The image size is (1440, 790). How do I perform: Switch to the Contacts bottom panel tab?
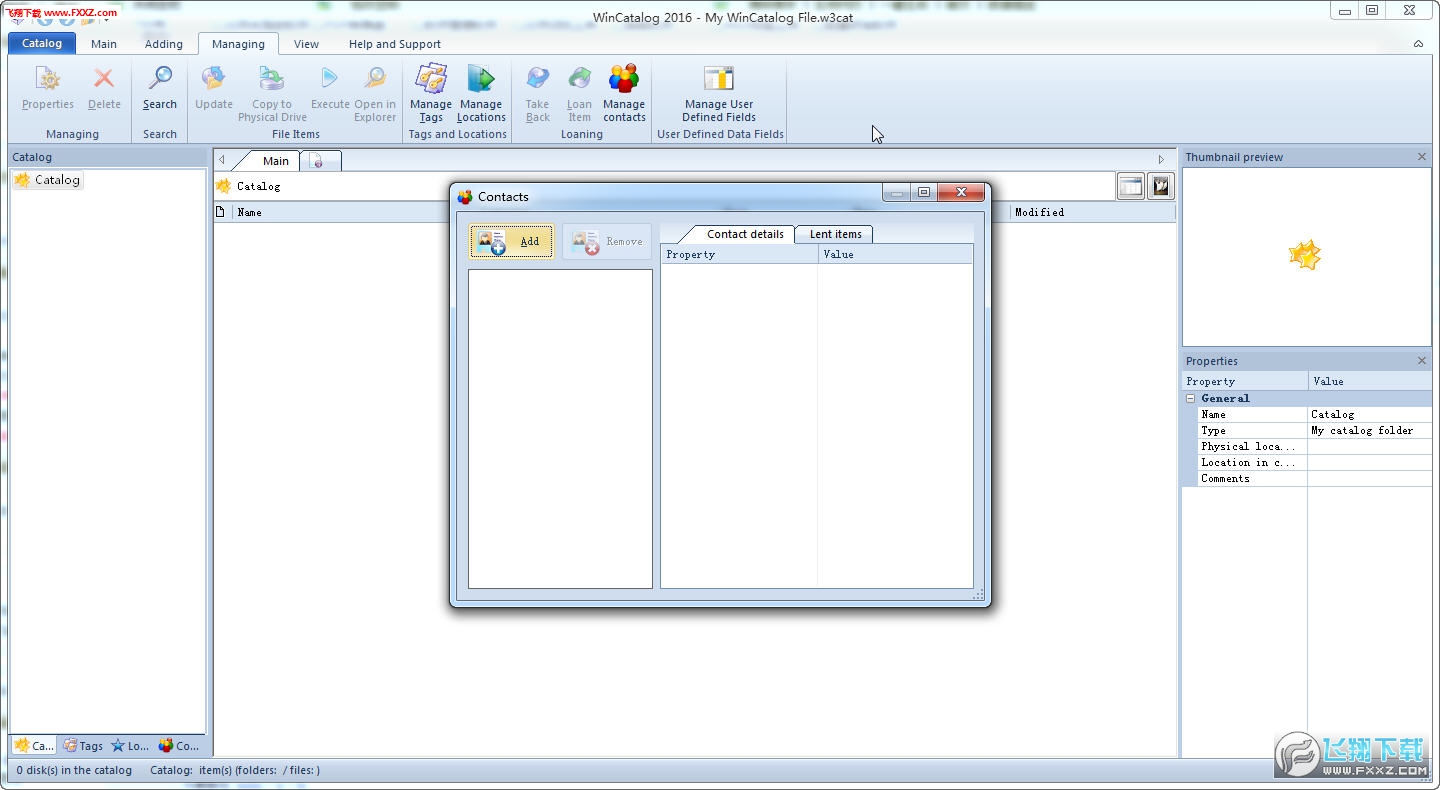(x=179, y=745)
